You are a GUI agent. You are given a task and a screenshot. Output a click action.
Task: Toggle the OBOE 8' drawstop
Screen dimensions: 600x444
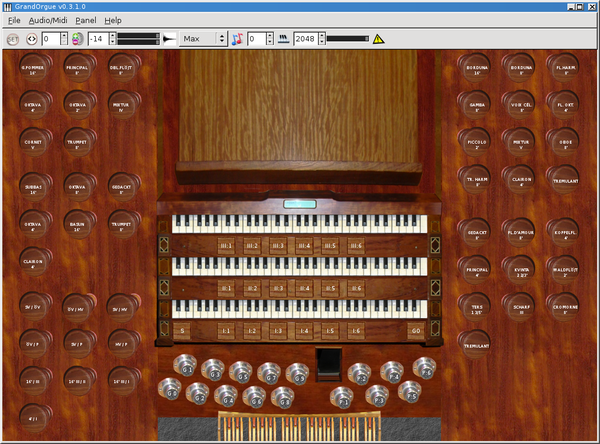click(x=562, y=142)
